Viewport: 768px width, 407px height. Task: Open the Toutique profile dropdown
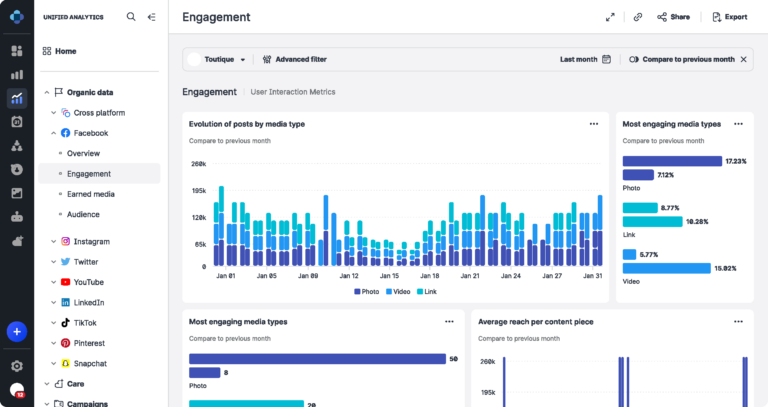pyautogui.click(x=217, y=59)
